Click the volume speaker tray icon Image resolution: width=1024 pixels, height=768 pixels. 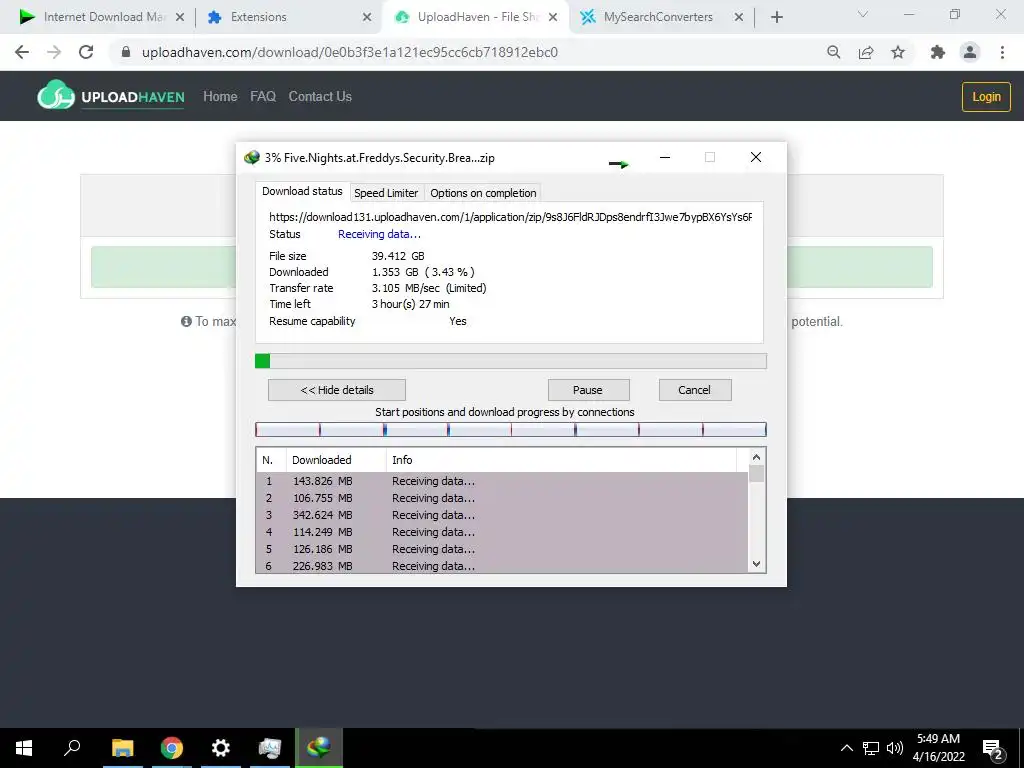[x=895, y=748]
